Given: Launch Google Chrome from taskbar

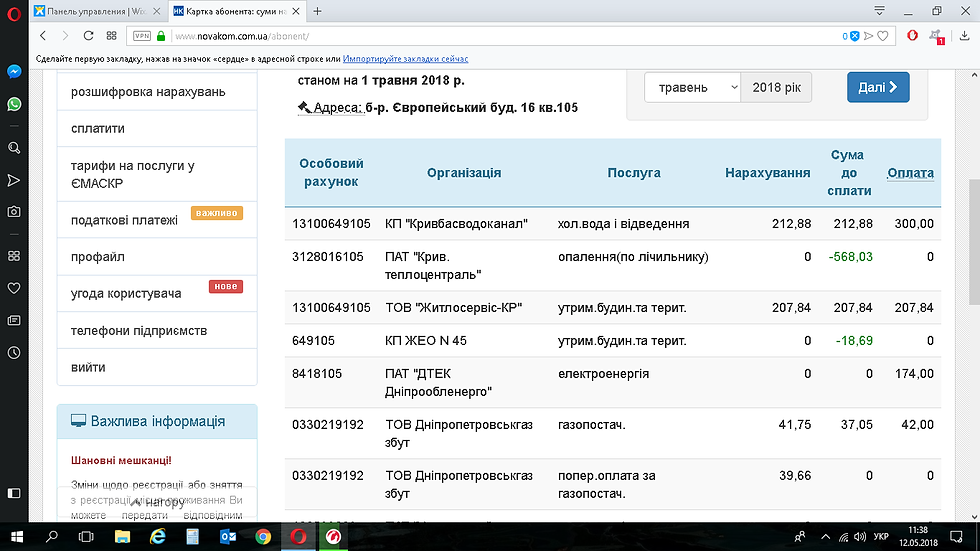Looking at the screenshot, I should 263,537.
